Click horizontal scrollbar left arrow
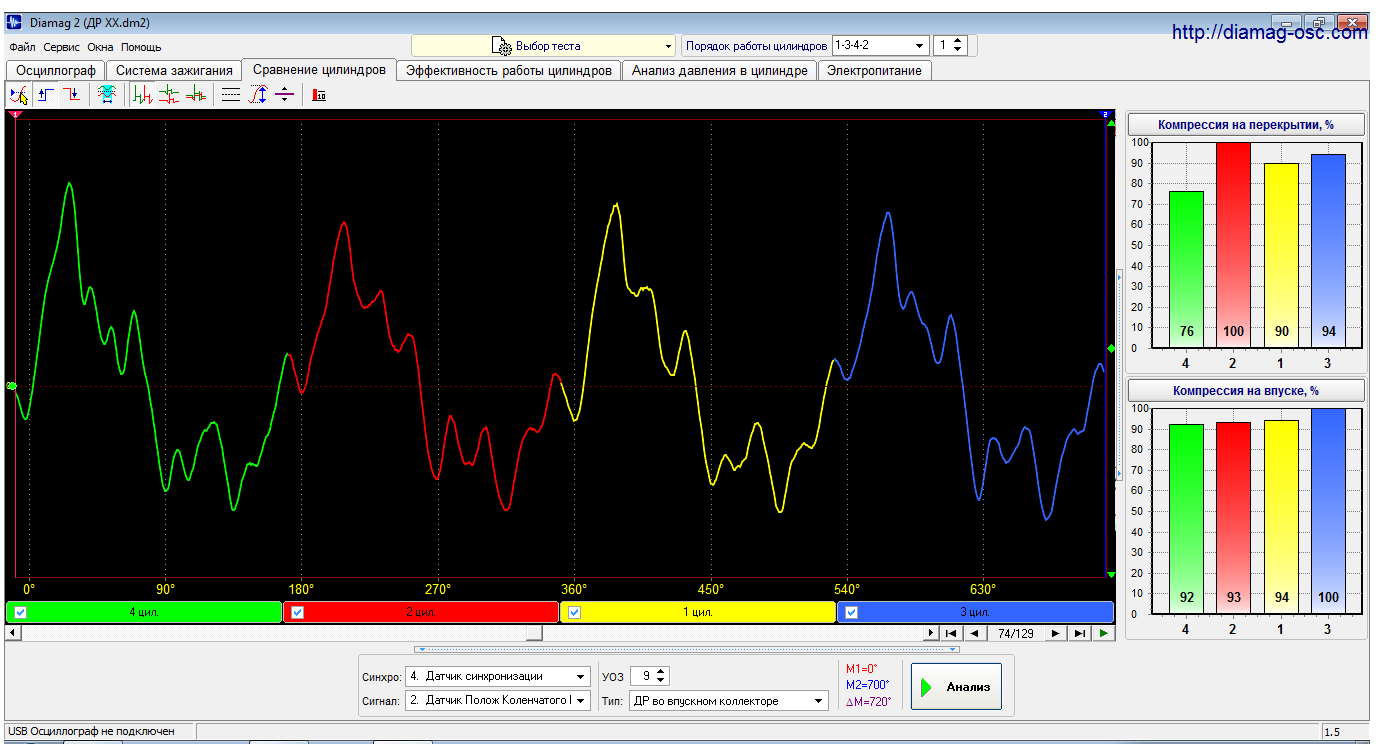This screenshot has width=1382, height=744. click(12, 633)
